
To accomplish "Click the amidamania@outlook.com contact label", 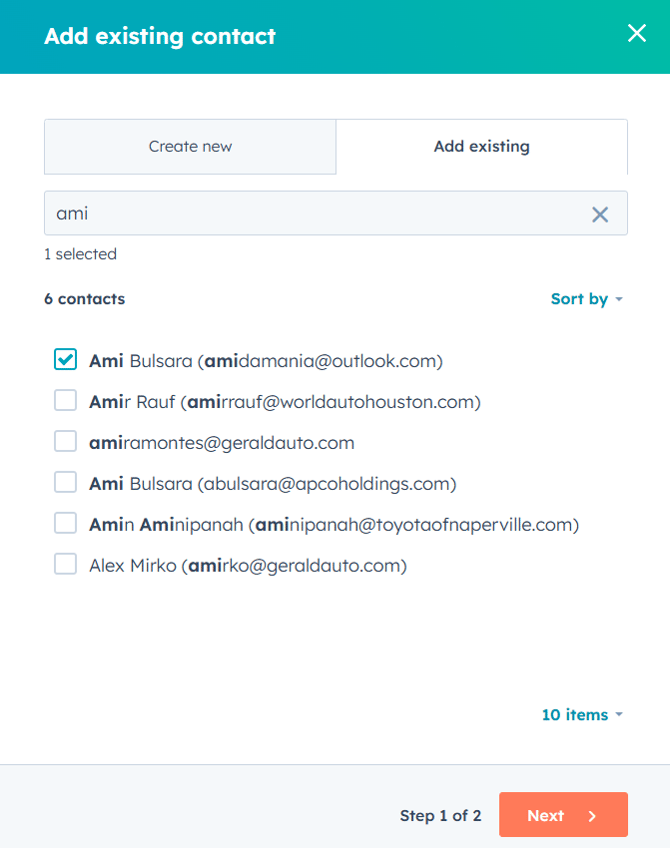I will 266,361.
